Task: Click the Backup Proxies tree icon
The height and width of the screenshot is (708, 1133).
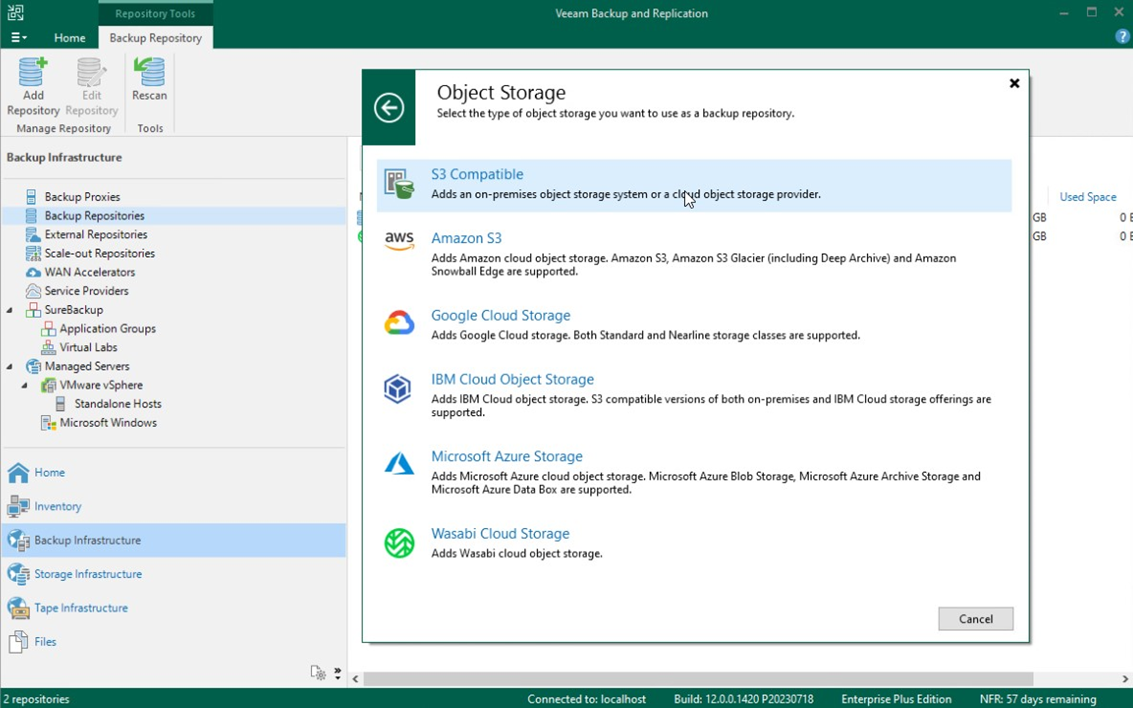Action: click(x=31, y=197)
